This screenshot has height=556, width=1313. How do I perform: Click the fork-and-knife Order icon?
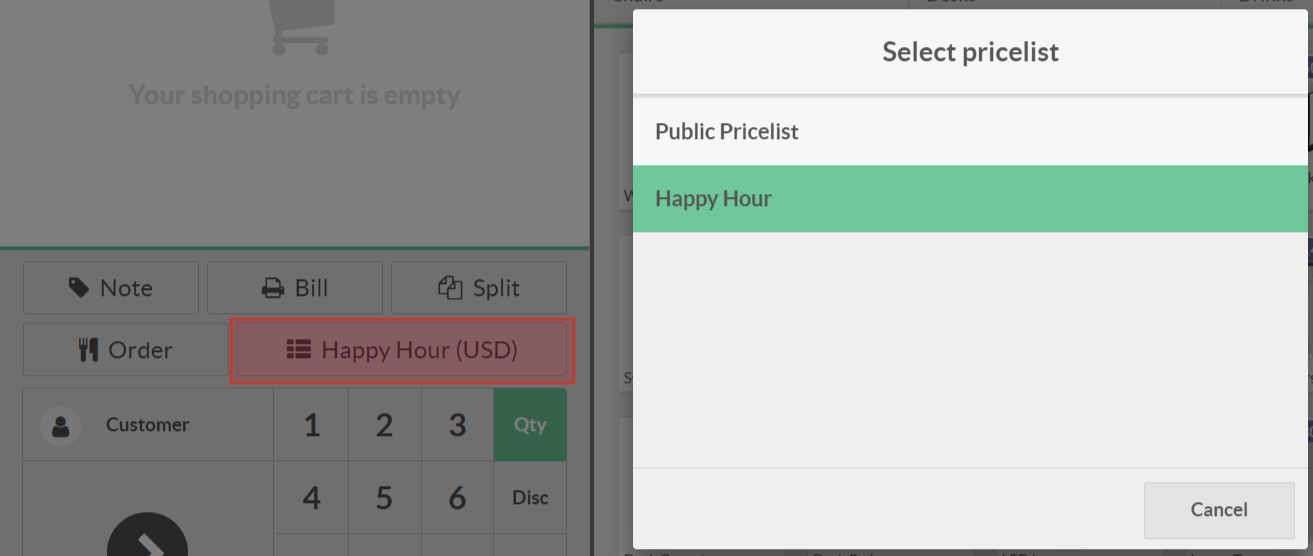(88, 350)
